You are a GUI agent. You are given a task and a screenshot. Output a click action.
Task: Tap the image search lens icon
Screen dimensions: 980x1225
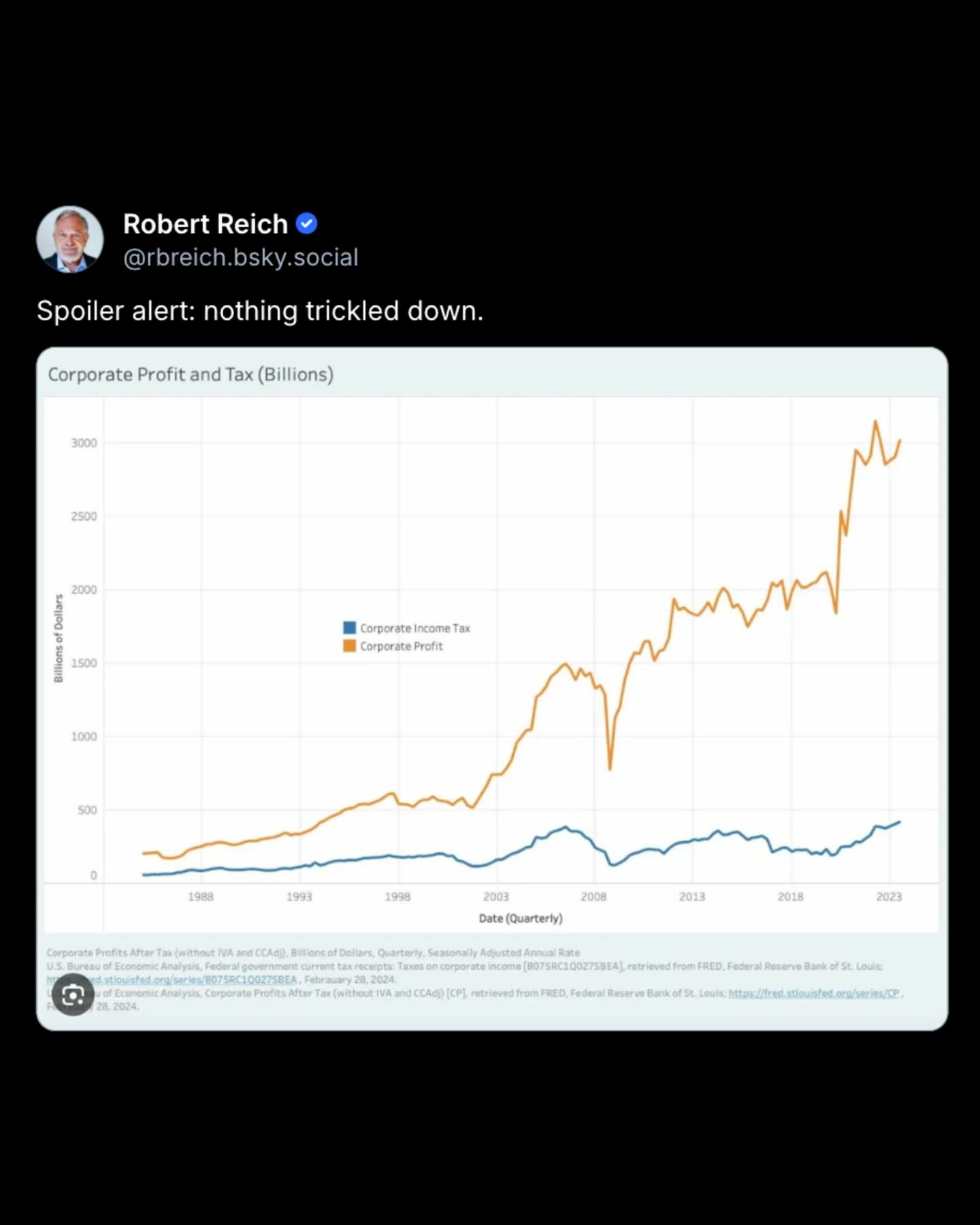(73, 996)
